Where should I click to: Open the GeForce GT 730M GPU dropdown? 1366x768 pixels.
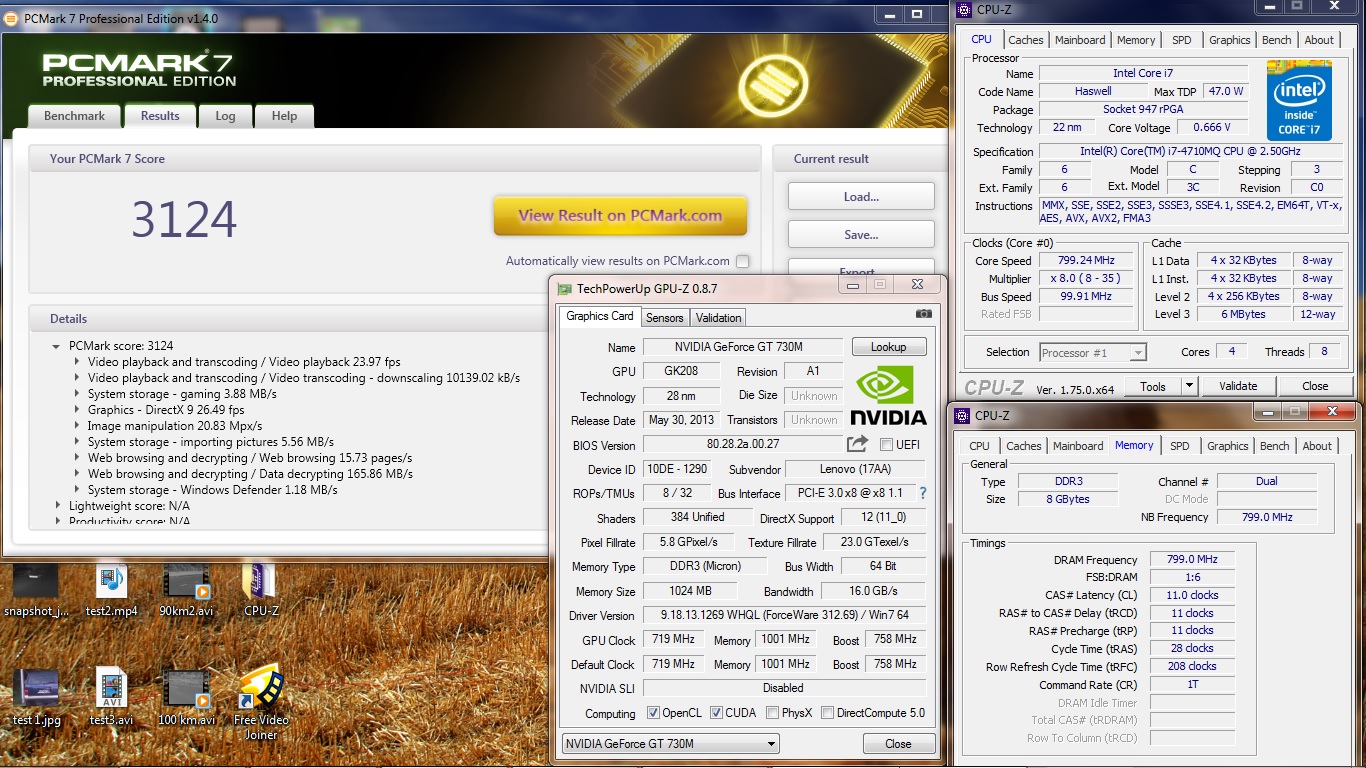pos(670,744)
